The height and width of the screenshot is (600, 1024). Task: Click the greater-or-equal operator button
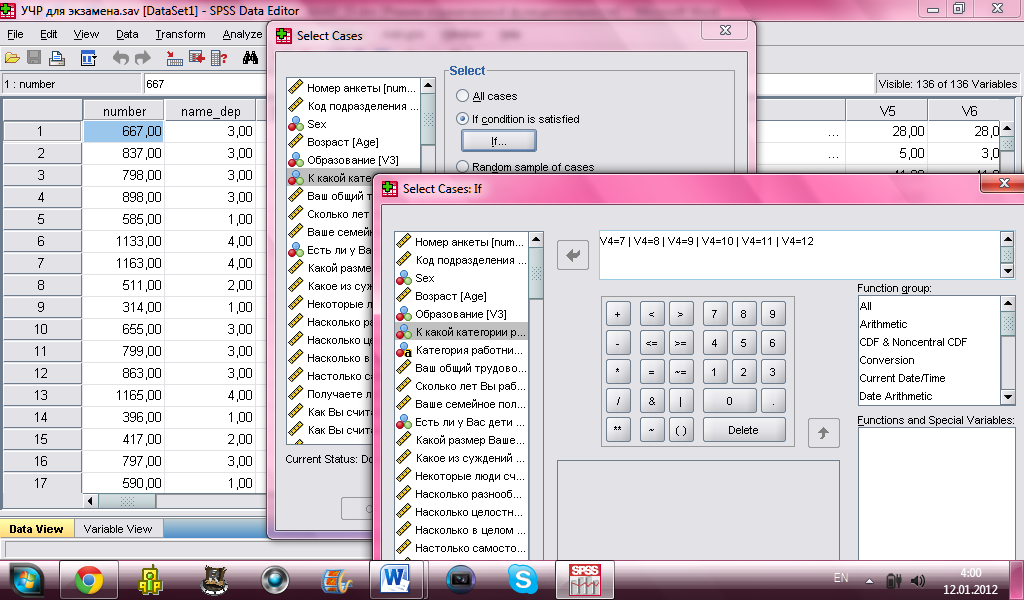(x=680, y=343)
